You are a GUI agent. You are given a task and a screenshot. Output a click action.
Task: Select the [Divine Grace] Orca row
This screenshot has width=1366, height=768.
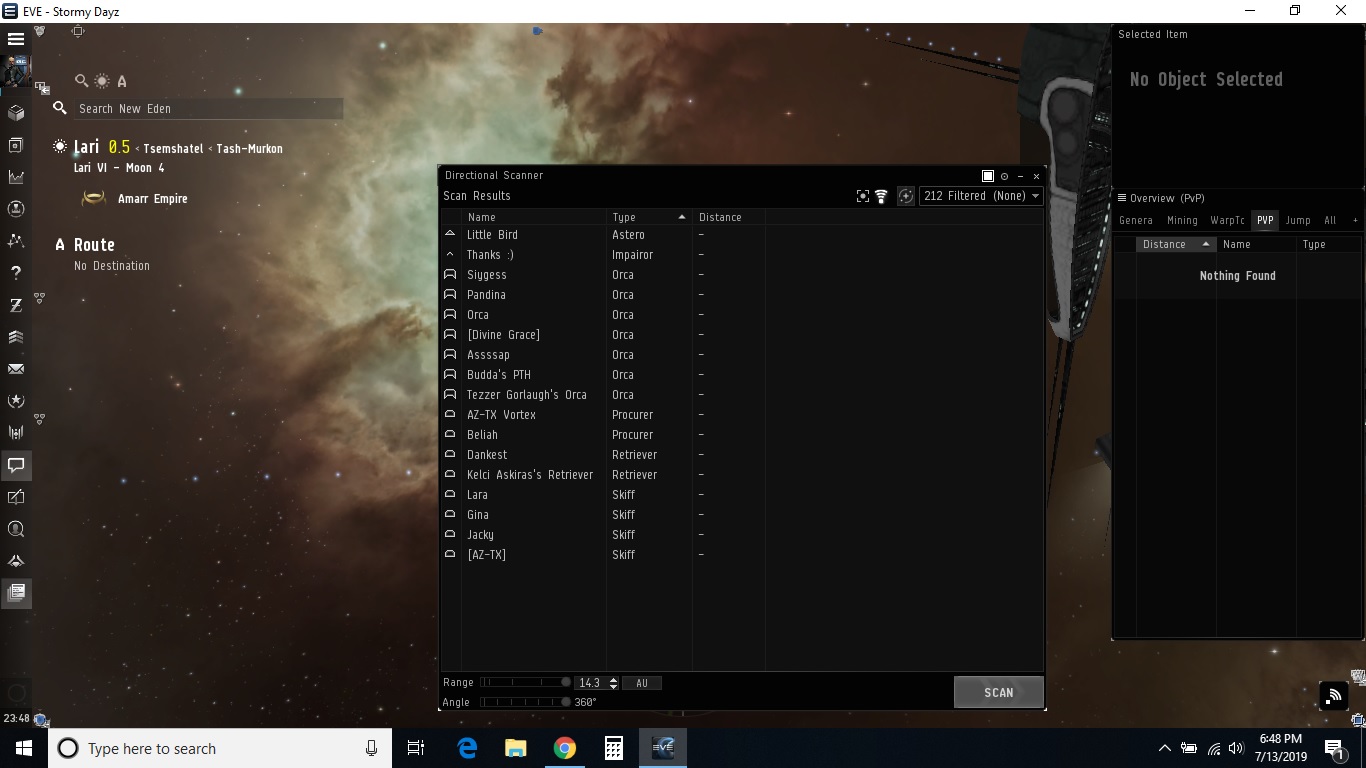[742, 335]
